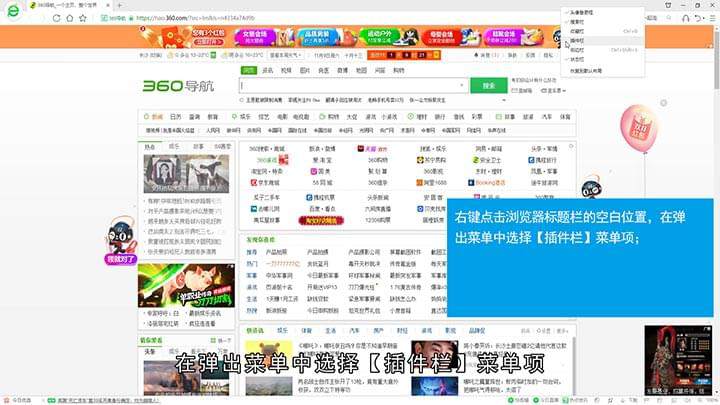Open the 苏宁易购 site link

coord(431,160)
